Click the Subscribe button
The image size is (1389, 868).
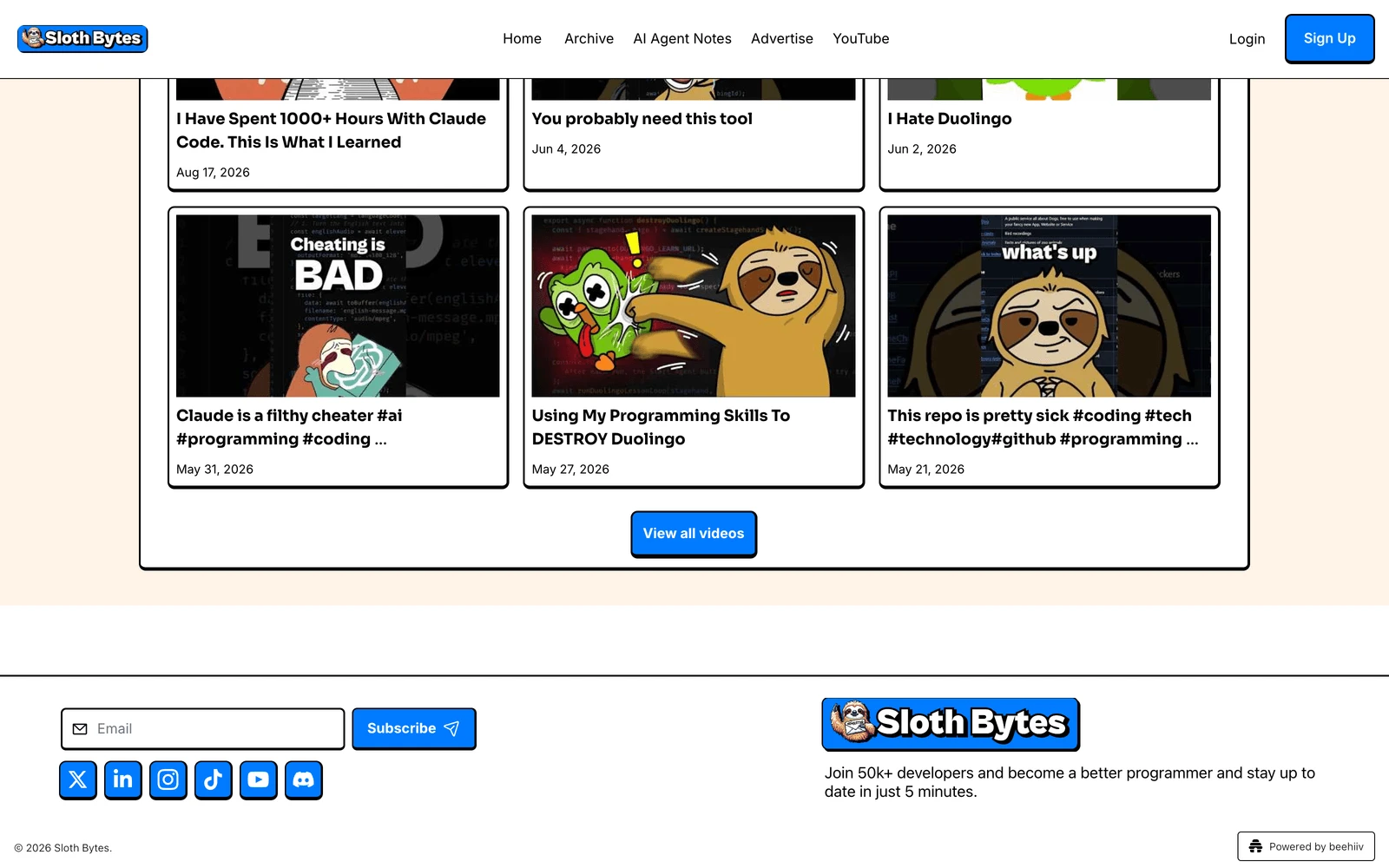tap(413, 728)
